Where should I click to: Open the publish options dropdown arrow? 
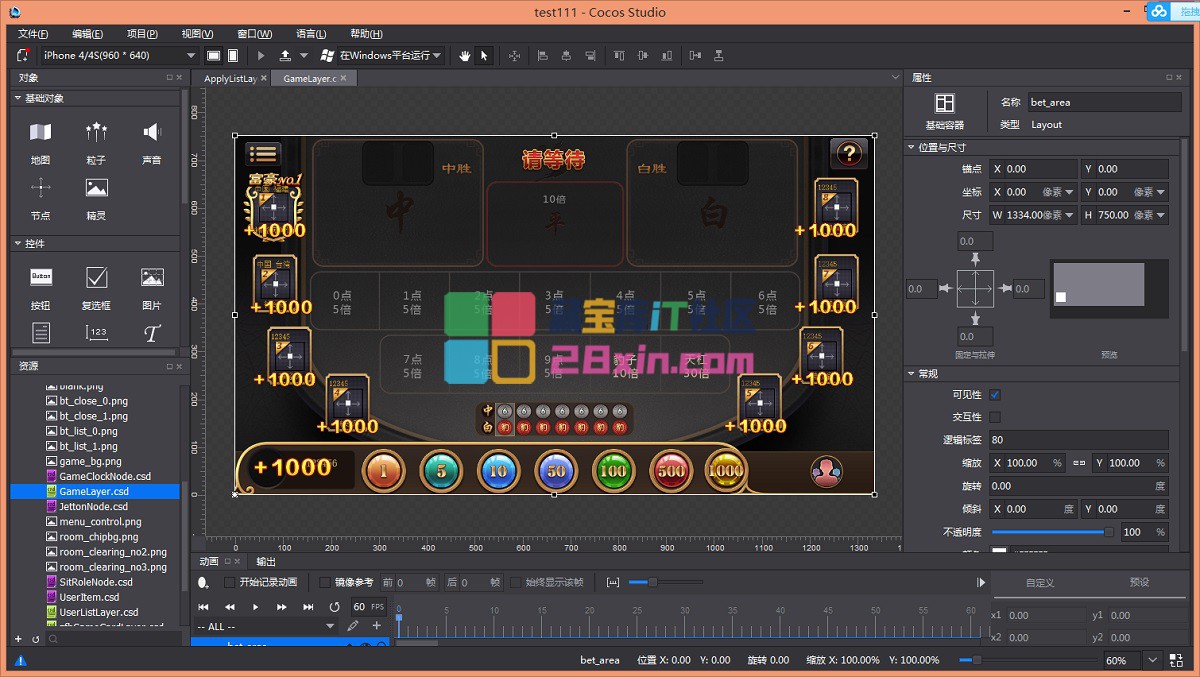(305, 56)
